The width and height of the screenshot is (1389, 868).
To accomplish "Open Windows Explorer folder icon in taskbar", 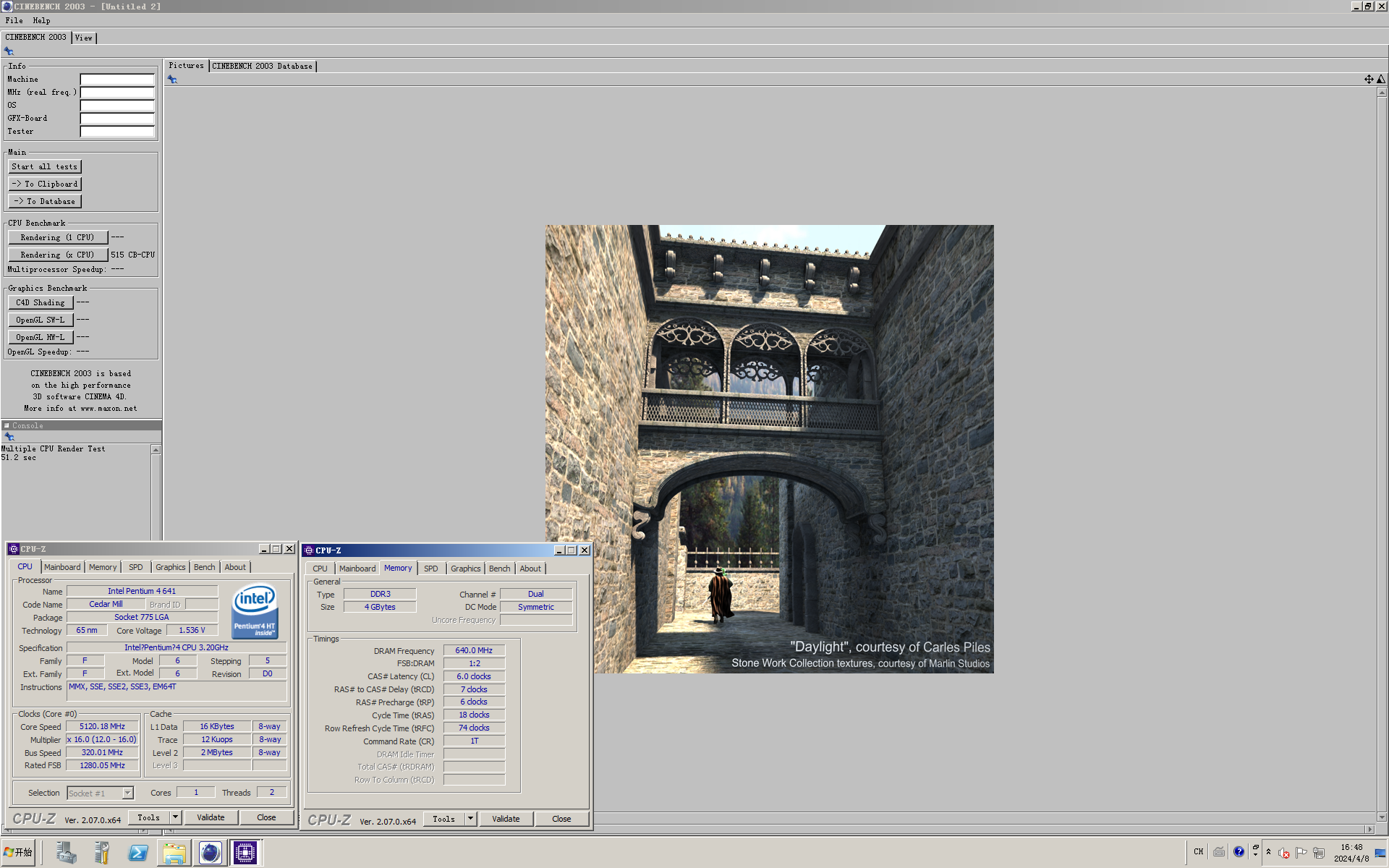I will (174, 853).
